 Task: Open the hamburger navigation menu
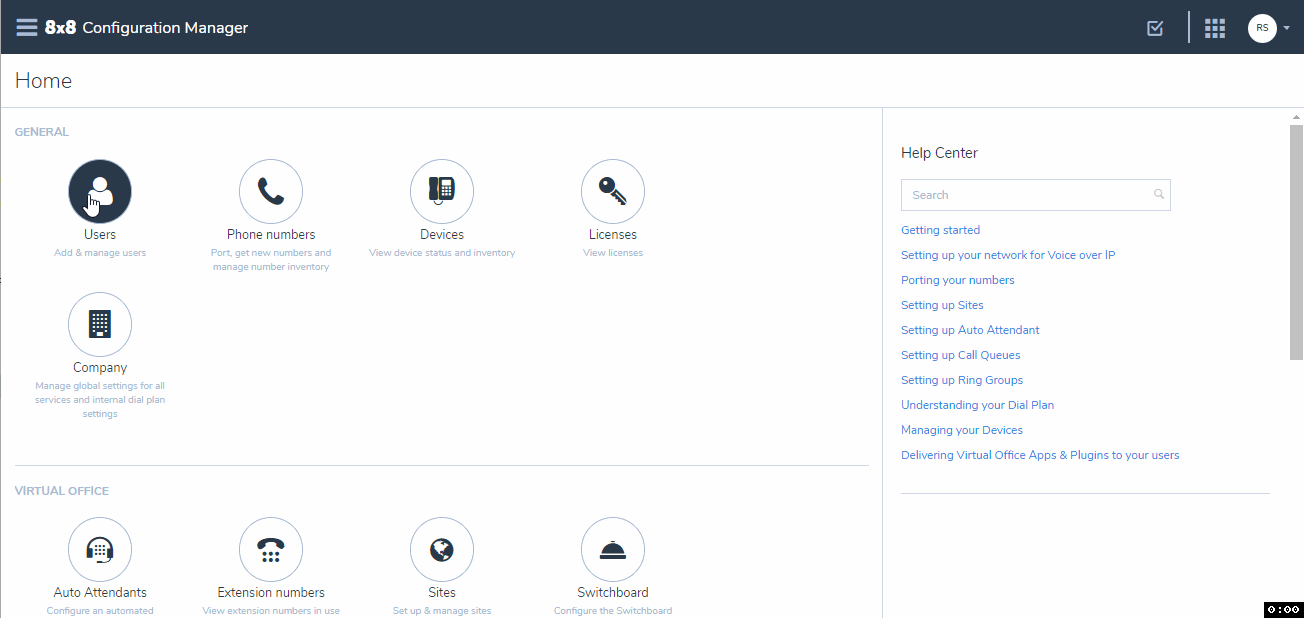click(27, 27)
